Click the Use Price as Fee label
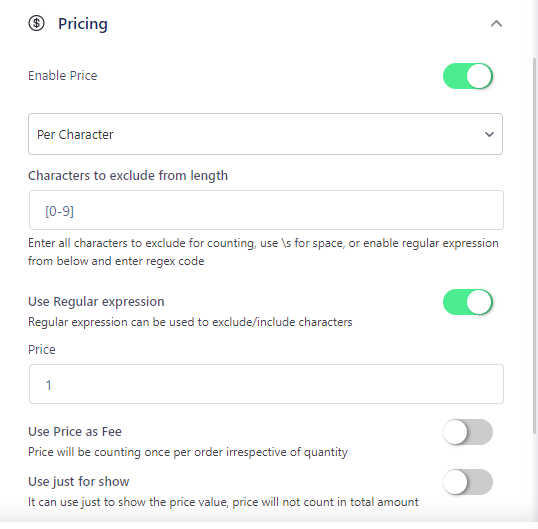This screenshot has height=529, width=538. (x=75, y=432)
